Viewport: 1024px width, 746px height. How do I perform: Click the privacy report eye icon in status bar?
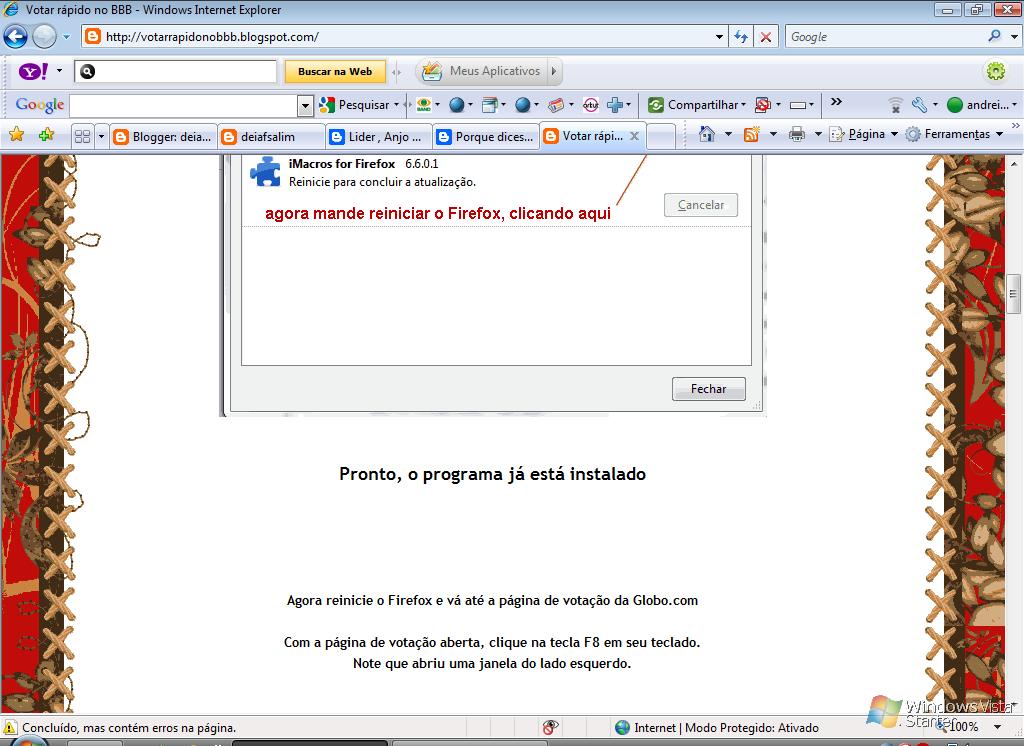(550, 727)
